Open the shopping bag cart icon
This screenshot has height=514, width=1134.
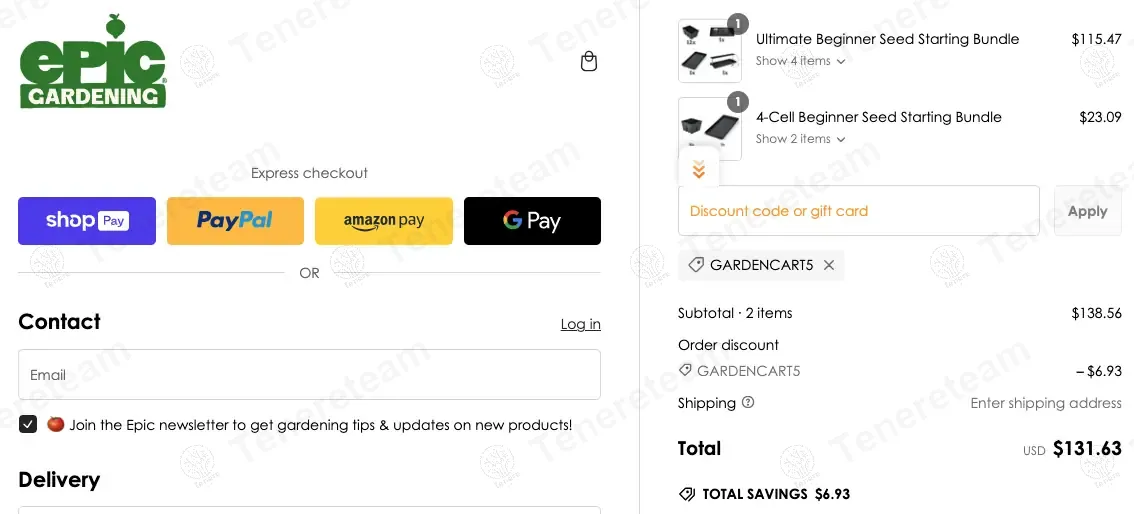coord(589,61)
